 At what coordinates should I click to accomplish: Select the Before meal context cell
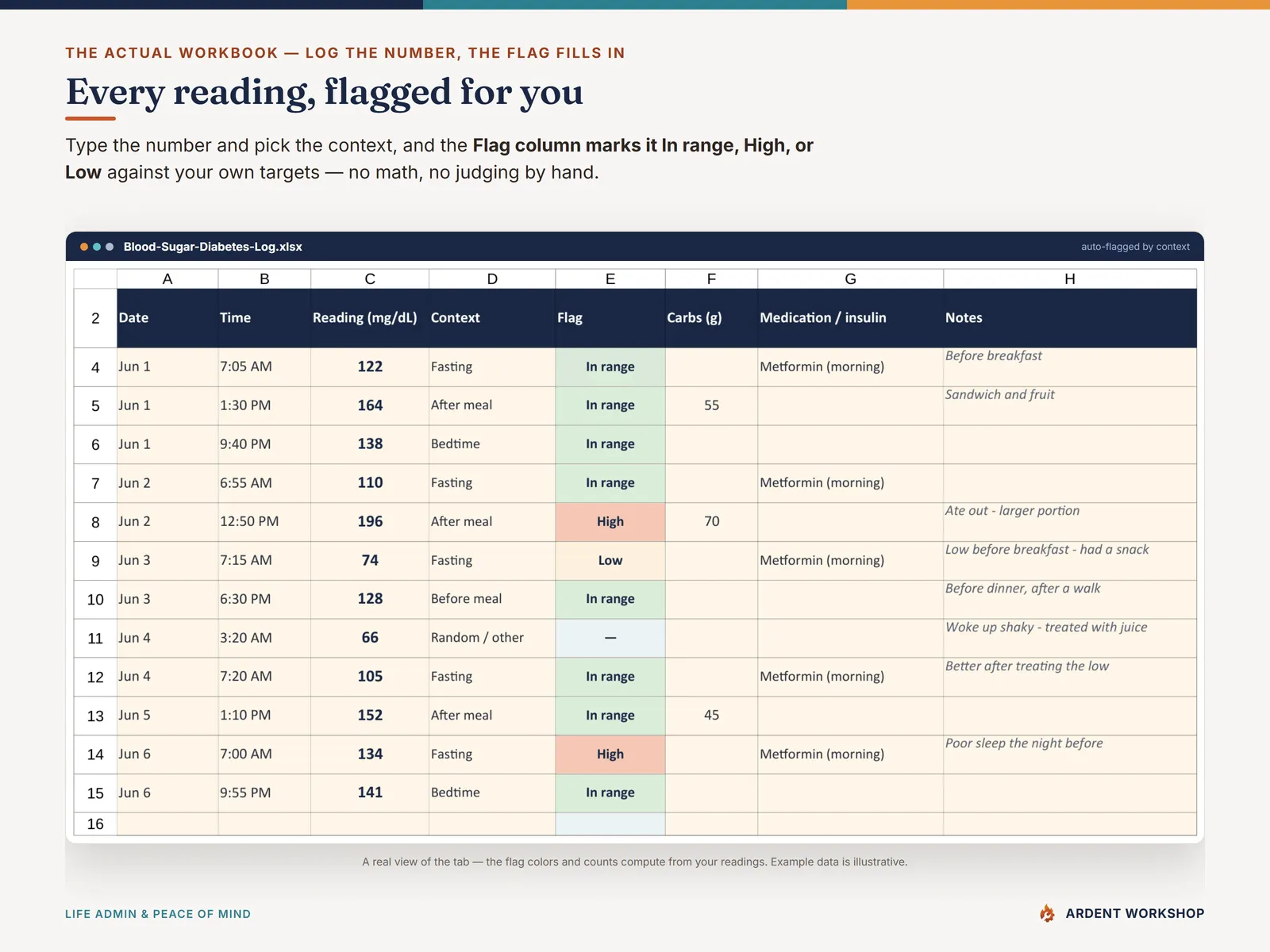492,599
